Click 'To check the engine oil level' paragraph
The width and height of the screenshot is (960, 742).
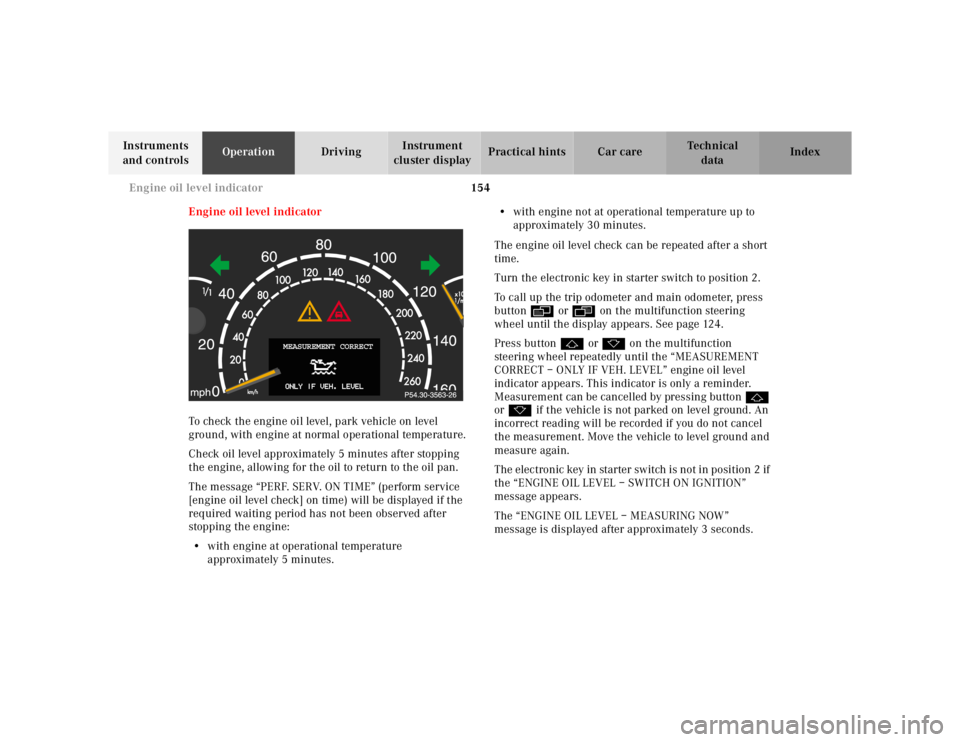tap(327, 428)
